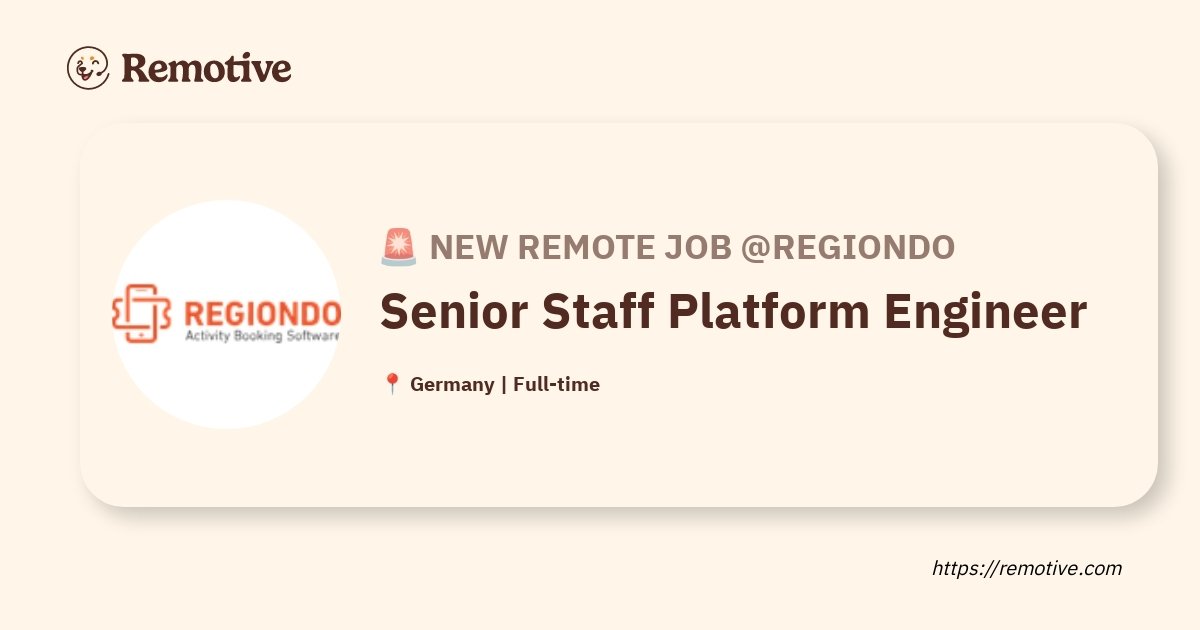Click the word REMOTE in the heading

pyautogui.click(x=580, y=247)
